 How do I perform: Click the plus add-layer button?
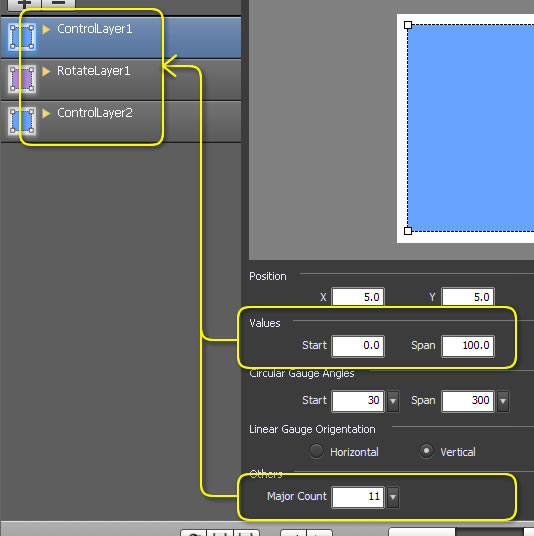pos(24,4)
